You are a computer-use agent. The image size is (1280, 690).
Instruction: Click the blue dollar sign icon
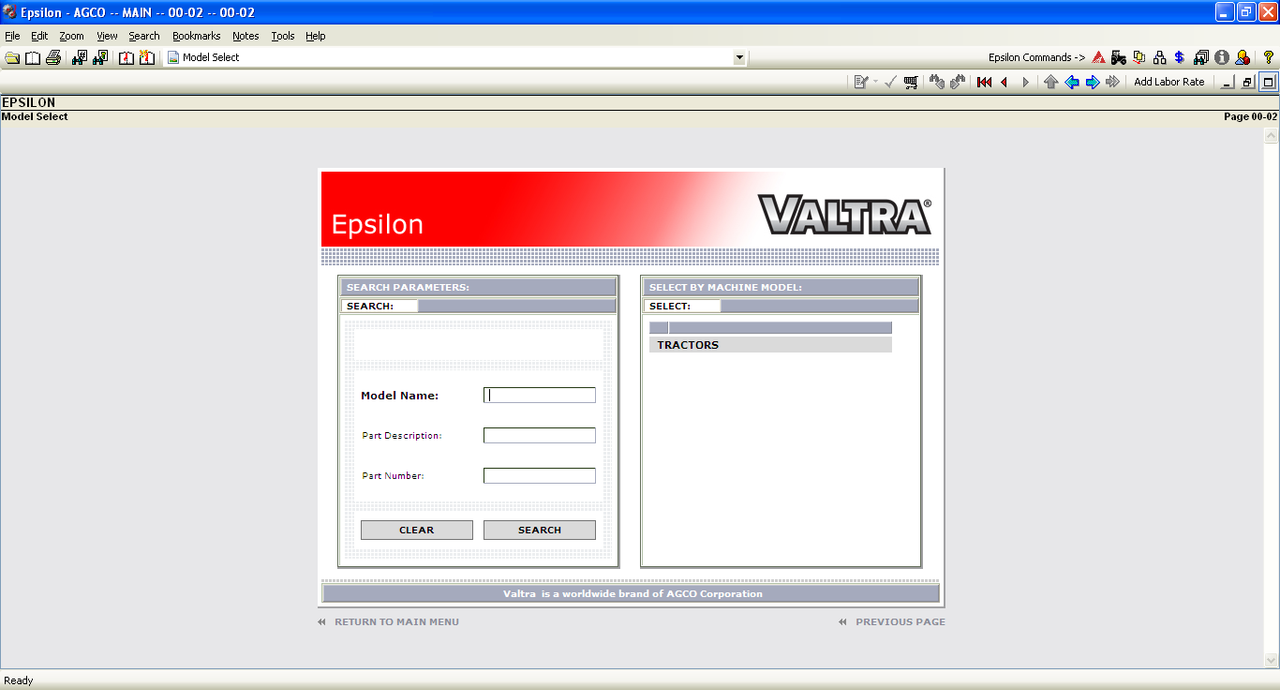pos(1180,58)
